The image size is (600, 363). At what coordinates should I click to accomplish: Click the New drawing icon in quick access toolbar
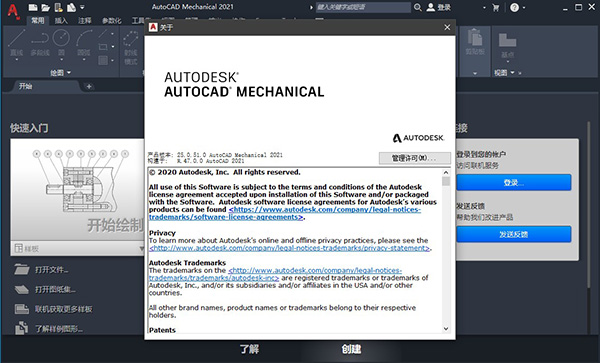[33, 7]
